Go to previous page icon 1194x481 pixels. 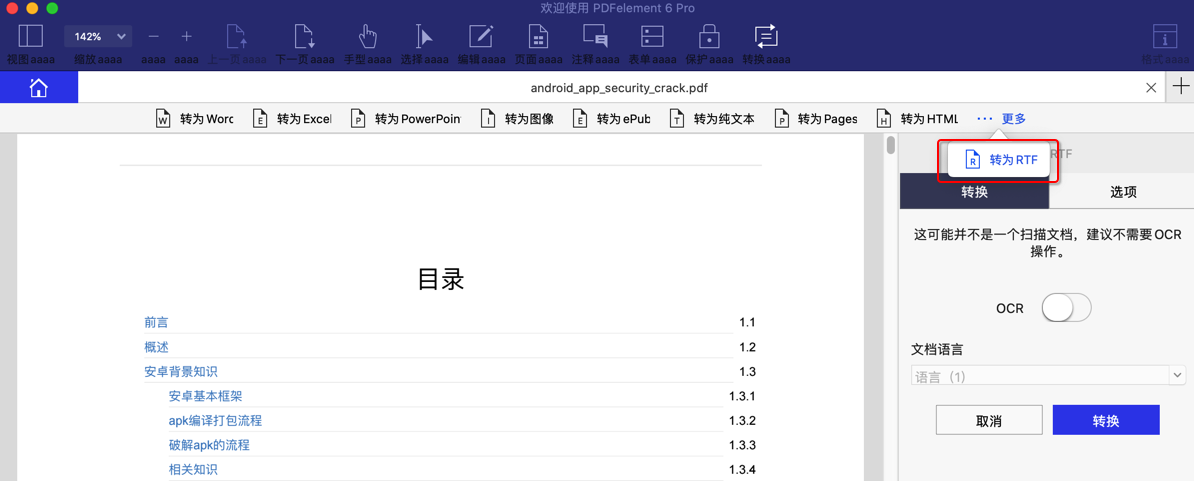[237, 37]
